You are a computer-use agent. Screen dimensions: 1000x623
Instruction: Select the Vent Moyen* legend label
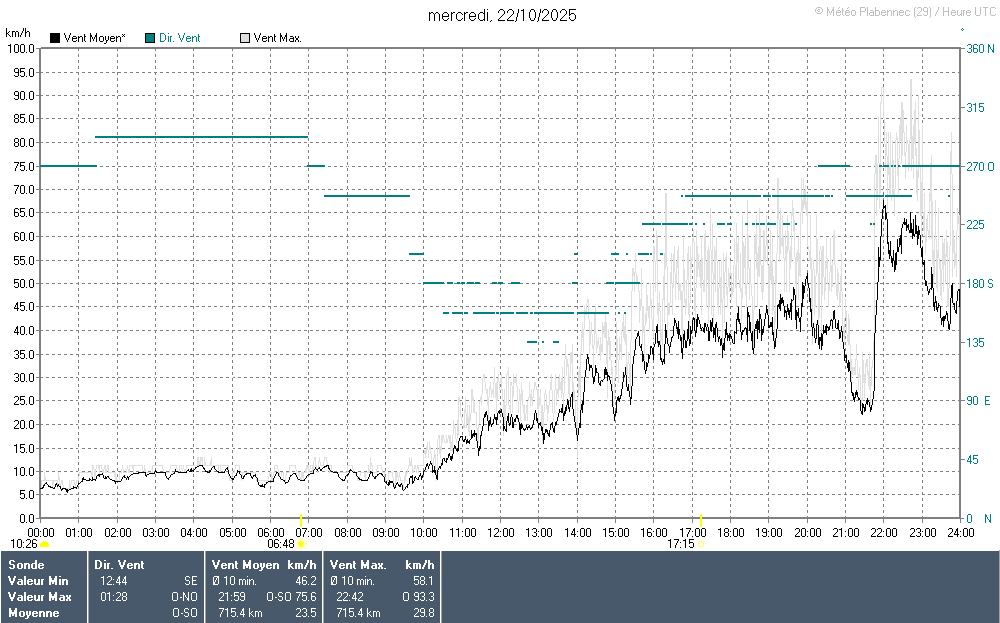(x=94, y=38)
